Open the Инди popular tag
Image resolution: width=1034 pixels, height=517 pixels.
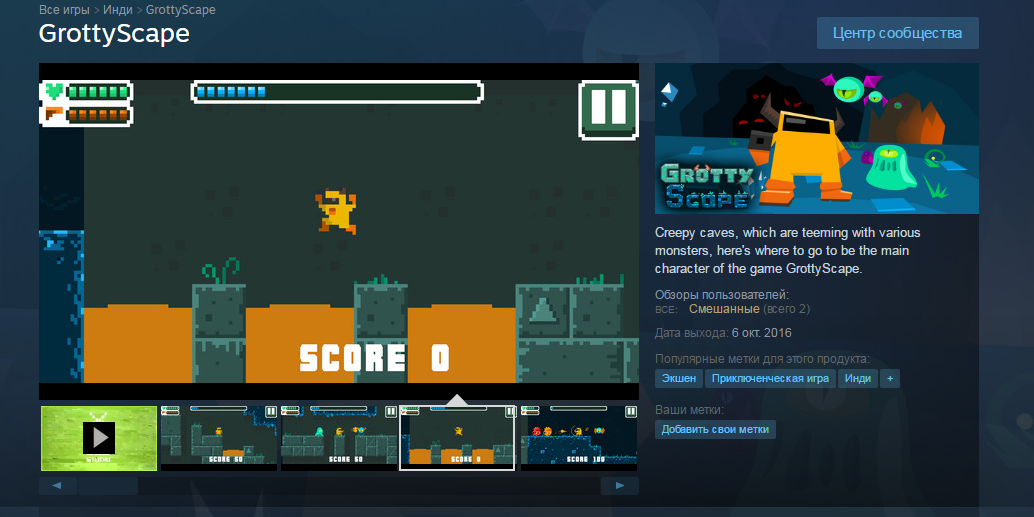pyautogui.click(x=858, y=379)
